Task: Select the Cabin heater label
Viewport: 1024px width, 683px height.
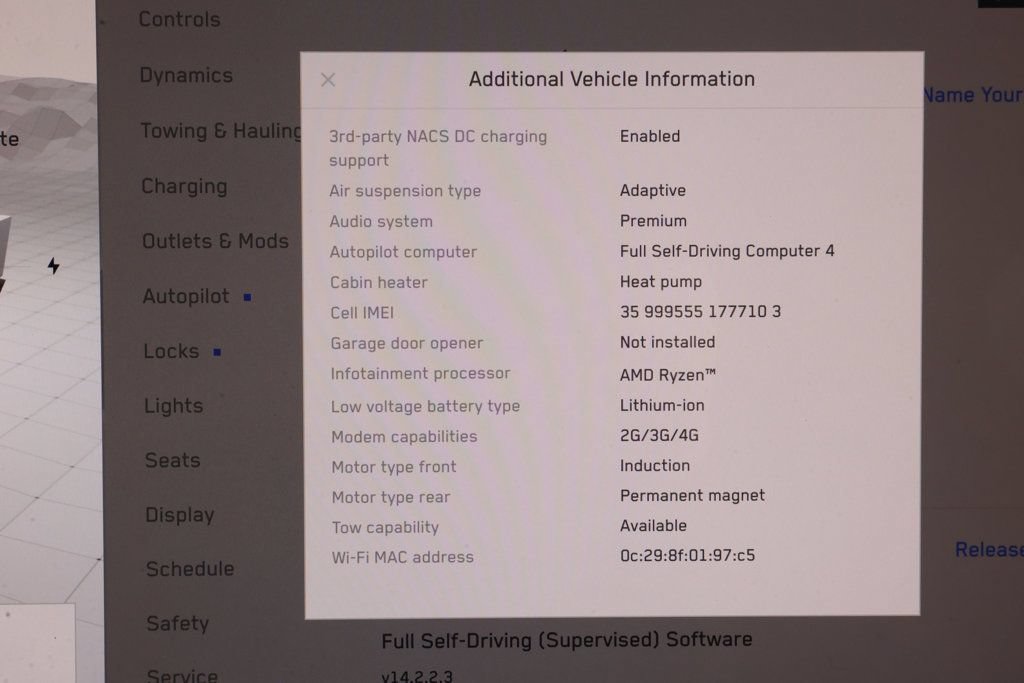Action: [379, 282]
